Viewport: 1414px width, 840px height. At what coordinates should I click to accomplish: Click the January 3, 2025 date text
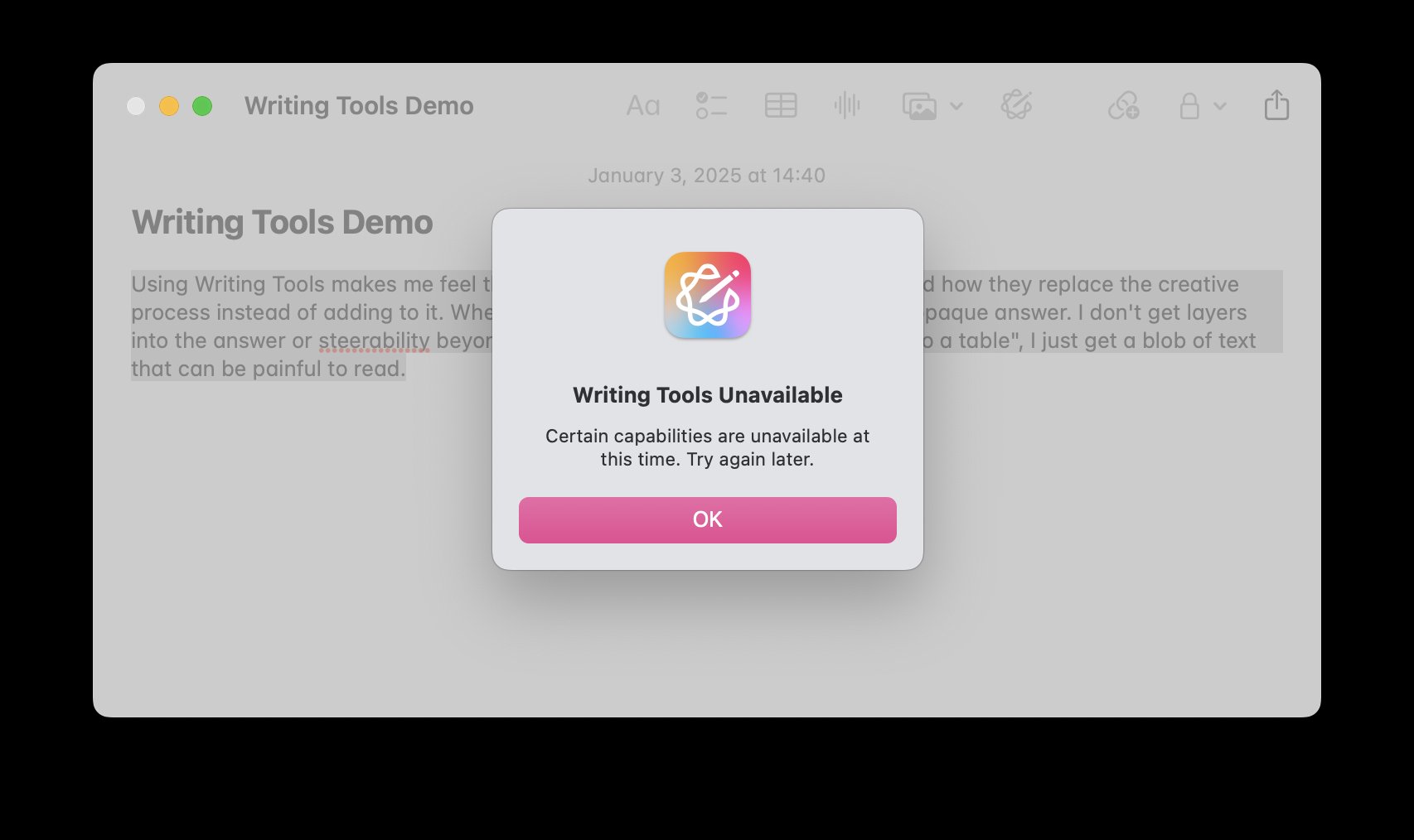pyautogui.click(x=706, y=176)
